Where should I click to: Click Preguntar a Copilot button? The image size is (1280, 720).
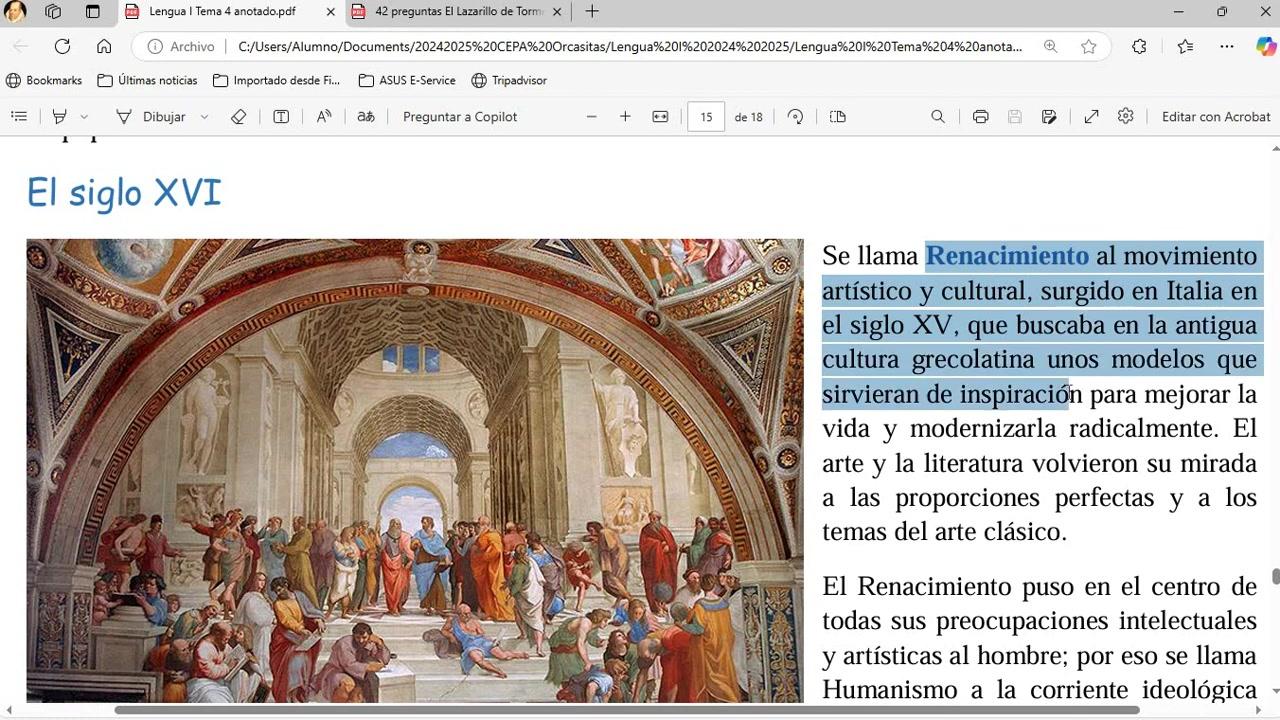point(460,117)
